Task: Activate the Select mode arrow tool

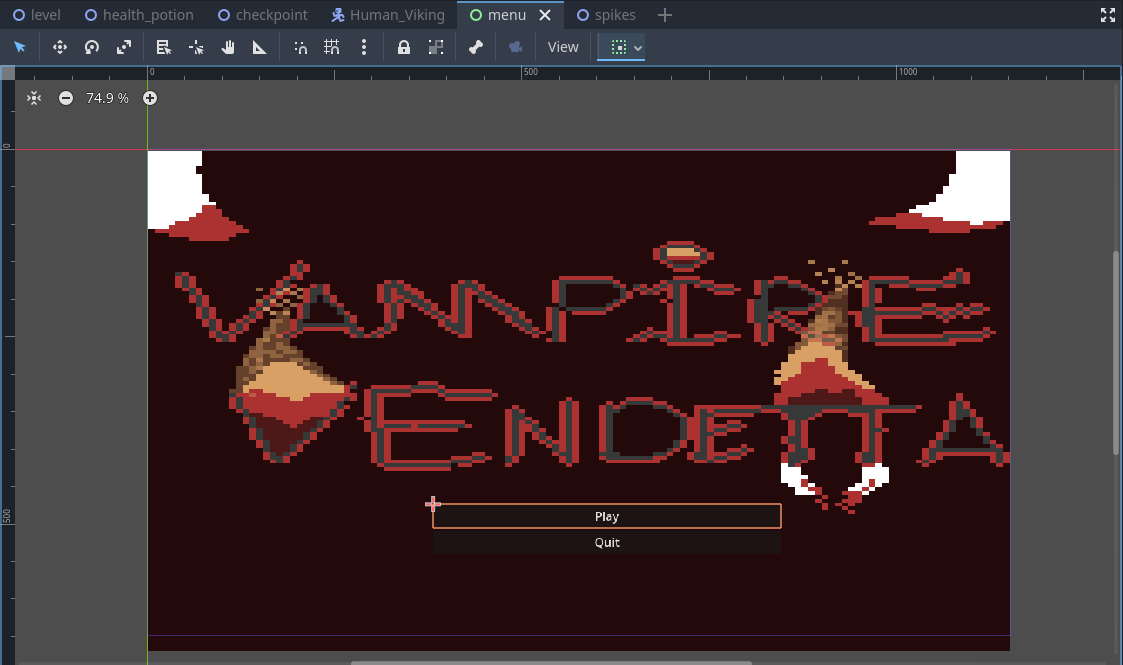Action: click(x=20, y=47)
